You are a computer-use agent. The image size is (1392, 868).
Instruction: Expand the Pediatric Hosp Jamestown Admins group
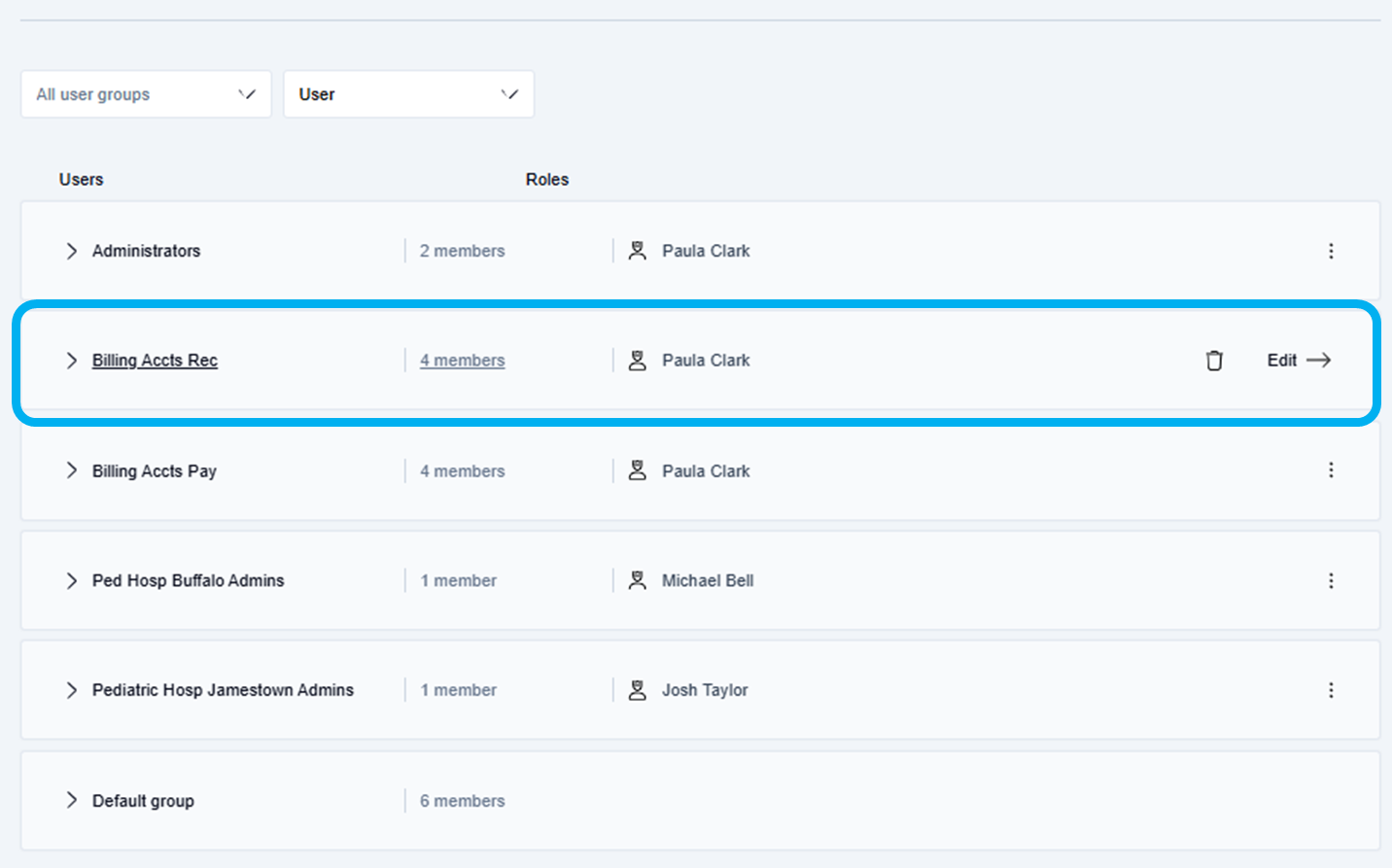[x=71, y=690]
